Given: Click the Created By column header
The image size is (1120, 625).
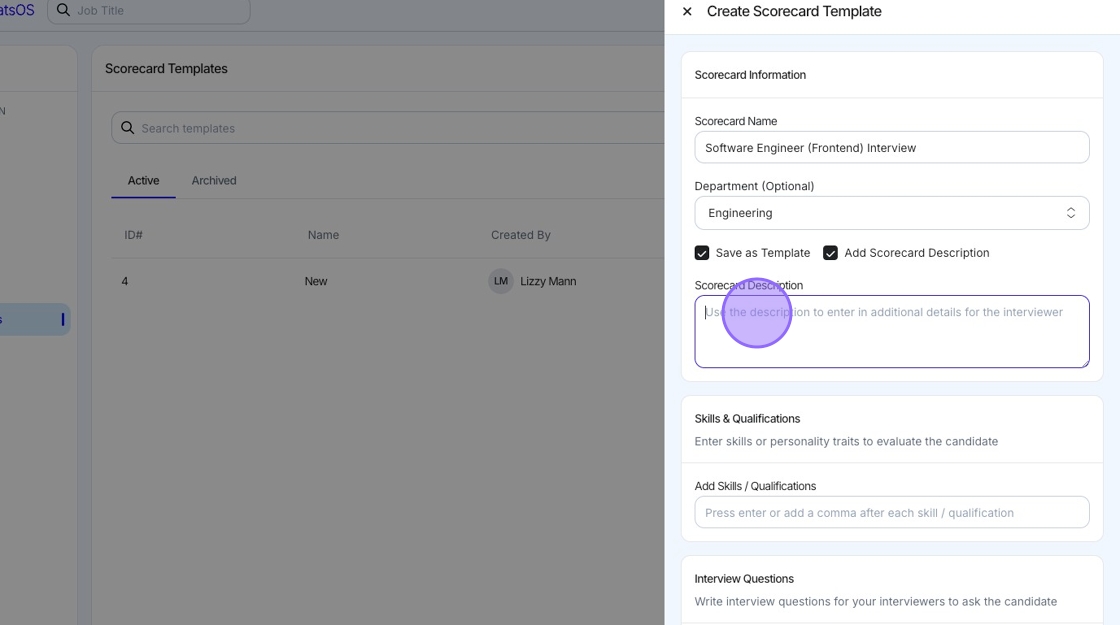Looking at the screenshot, I should pyautogui.click(x=520, y=235).
